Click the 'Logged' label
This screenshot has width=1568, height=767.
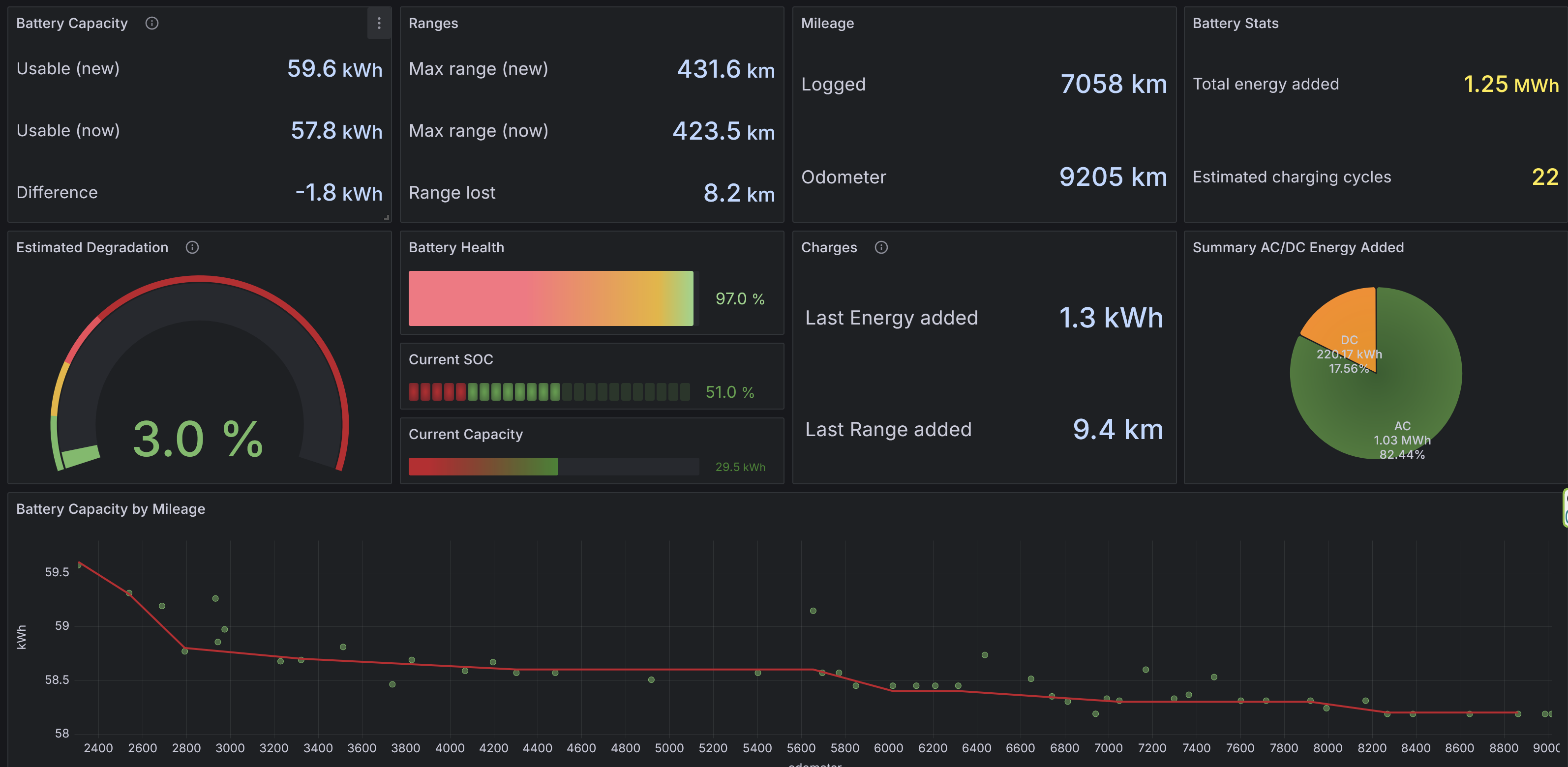(833, 84)
